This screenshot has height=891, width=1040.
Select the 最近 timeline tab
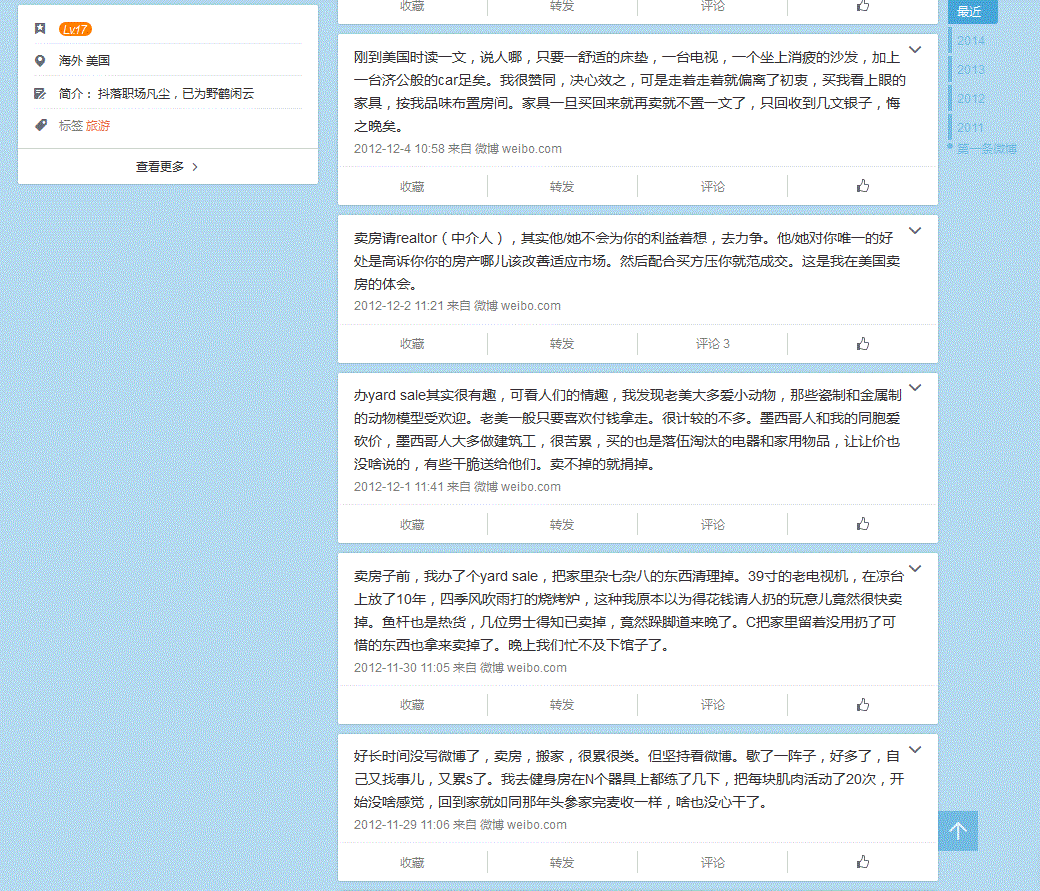click(x=969, y=12)
